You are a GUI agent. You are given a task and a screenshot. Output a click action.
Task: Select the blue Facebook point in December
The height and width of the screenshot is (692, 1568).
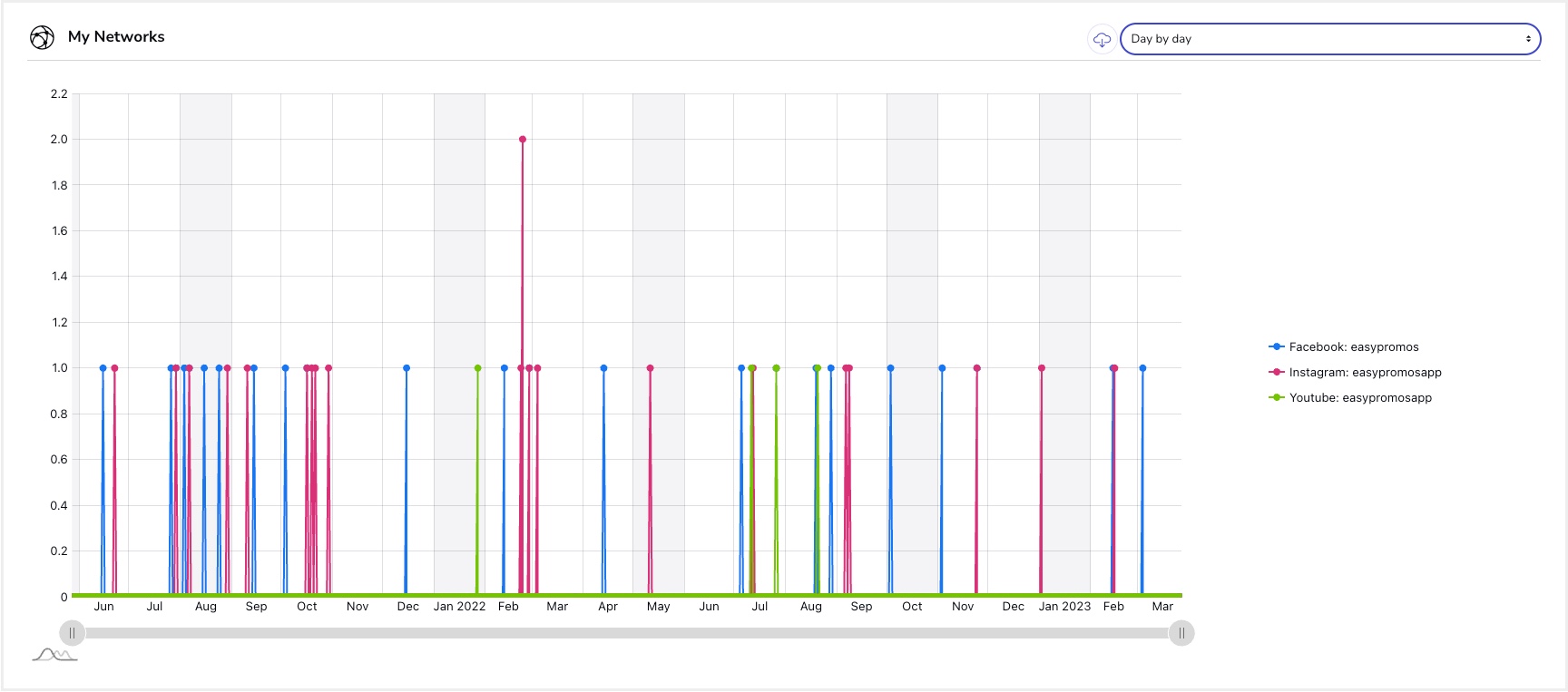(407, 368)
